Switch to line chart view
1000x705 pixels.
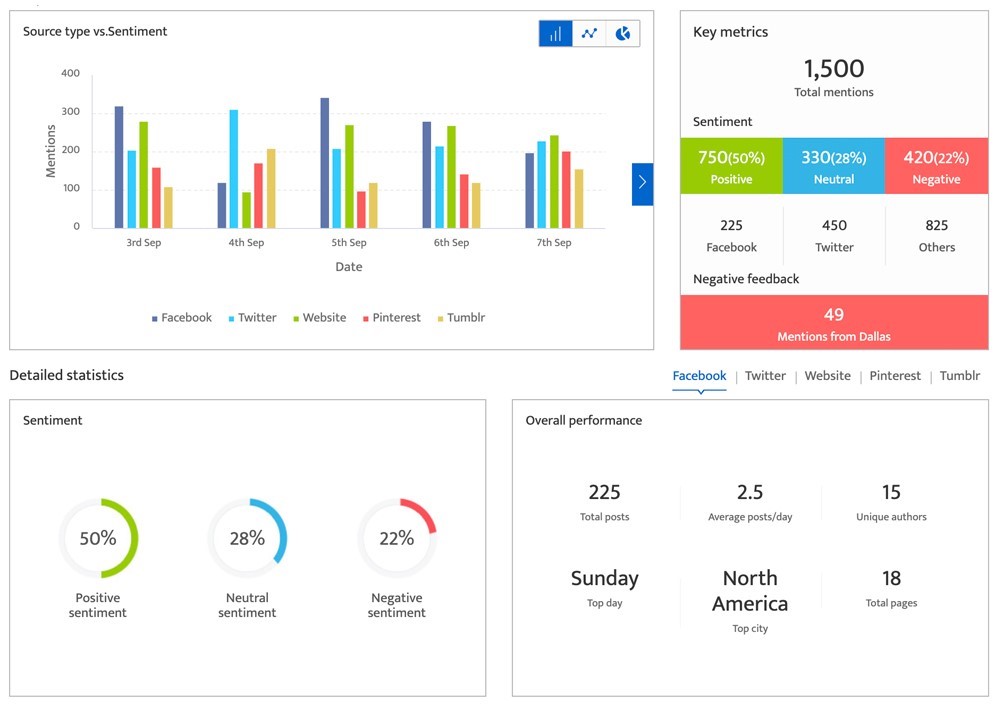coord(589,33)
